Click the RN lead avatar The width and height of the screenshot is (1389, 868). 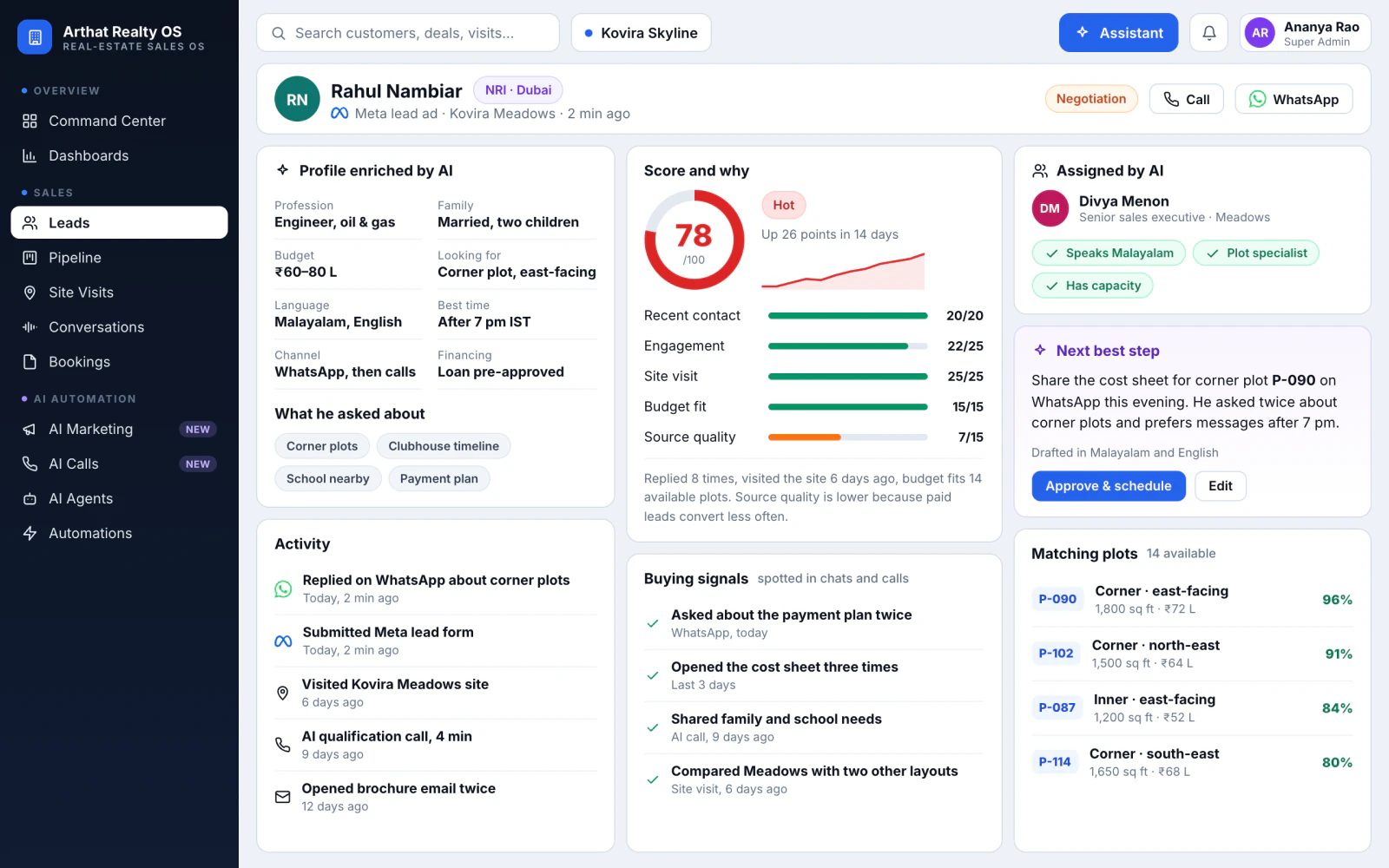(x=297, y=99)
